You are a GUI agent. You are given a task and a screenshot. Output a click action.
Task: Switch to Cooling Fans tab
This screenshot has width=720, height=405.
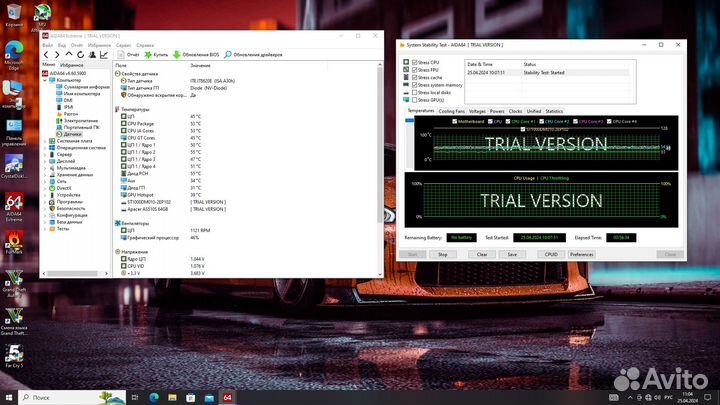point(451,111)
